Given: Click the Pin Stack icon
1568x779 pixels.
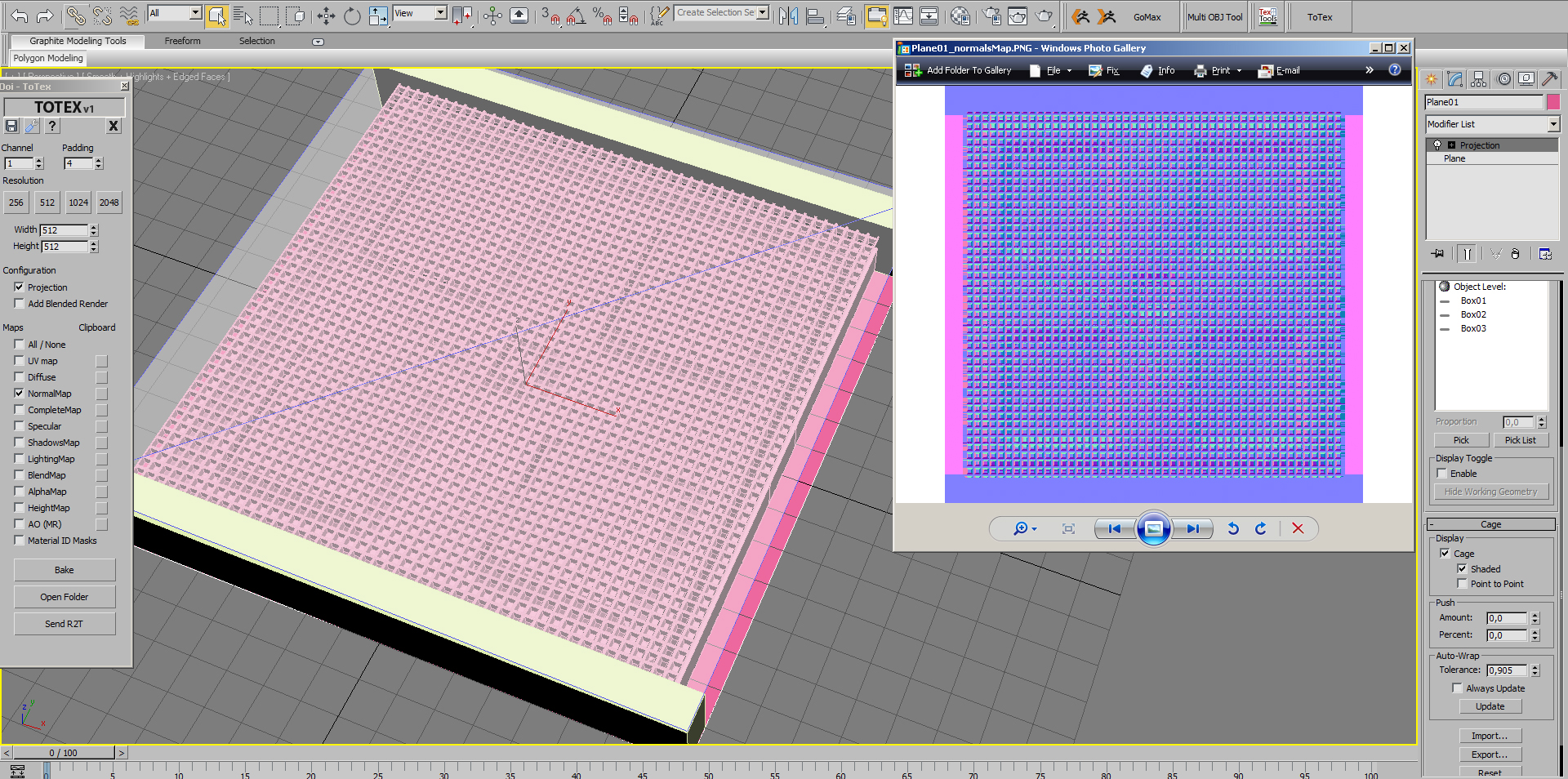Looking at the screenshot, I should click(1437, 254).
